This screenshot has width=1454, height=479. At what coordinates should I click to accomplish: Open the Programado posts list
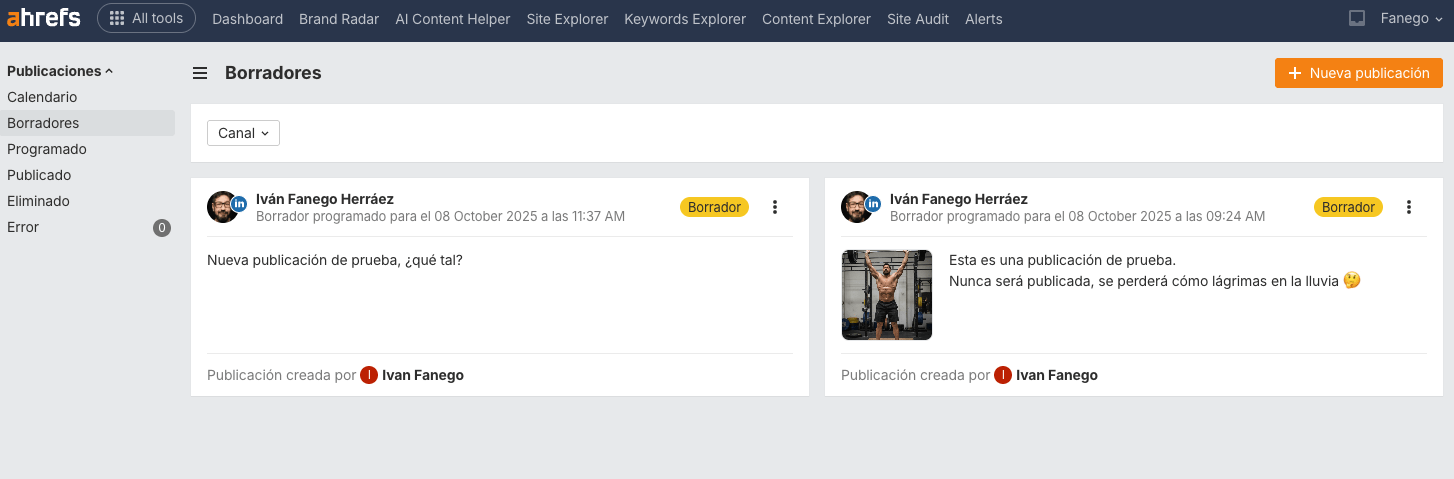click(x=47, y=149)
